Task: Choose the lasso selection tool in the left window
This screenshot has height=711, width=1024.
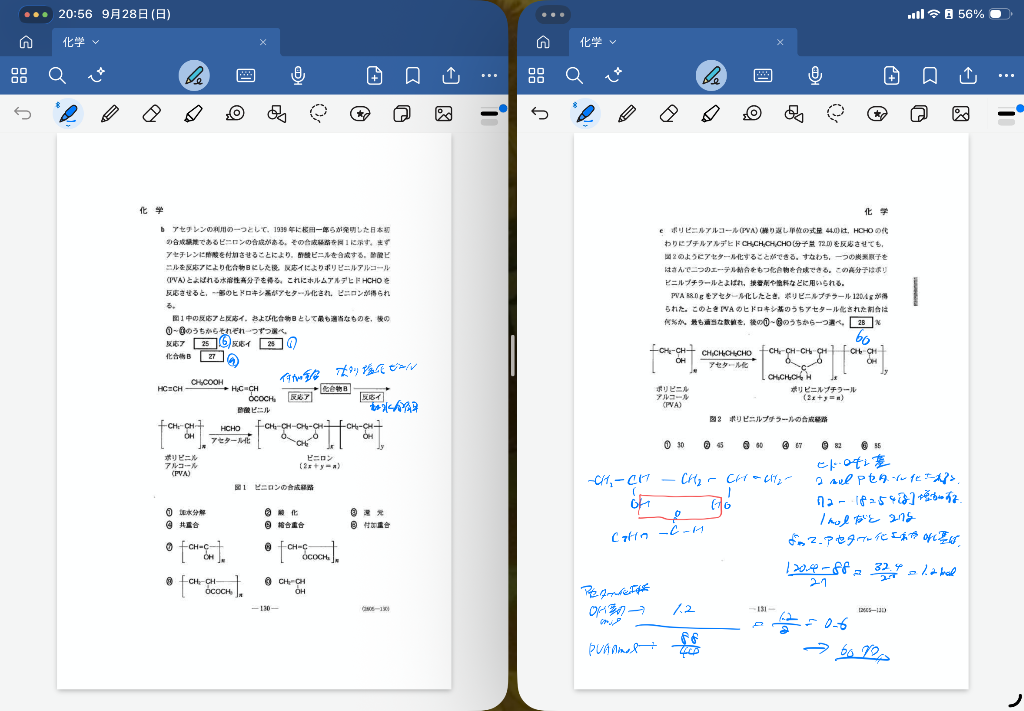Action: pyautogui.click(x=318, y=114)
